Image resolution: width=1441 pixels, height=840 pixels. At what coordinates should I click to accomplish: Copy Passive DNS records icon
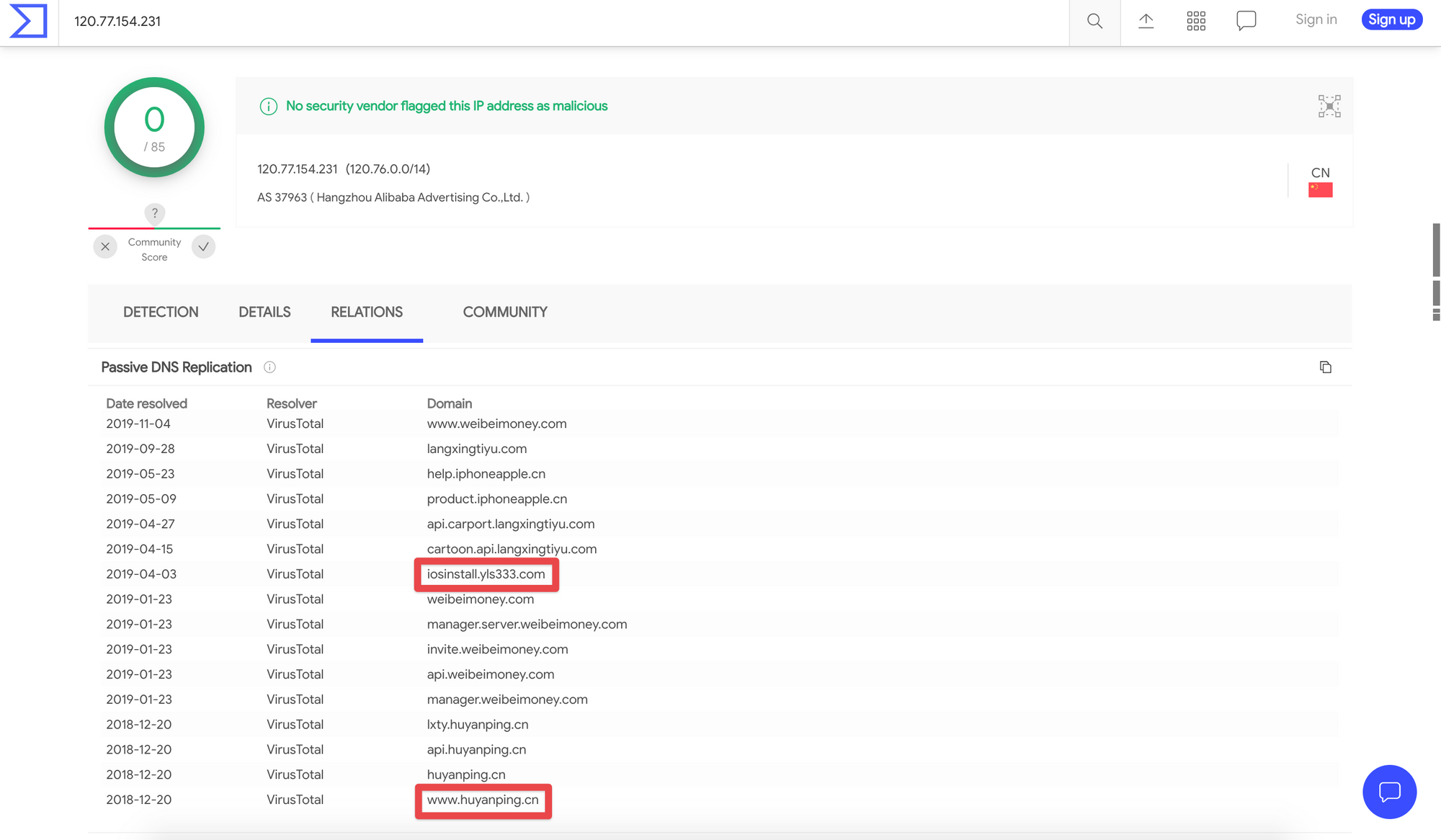click(x=1325, y=367)
